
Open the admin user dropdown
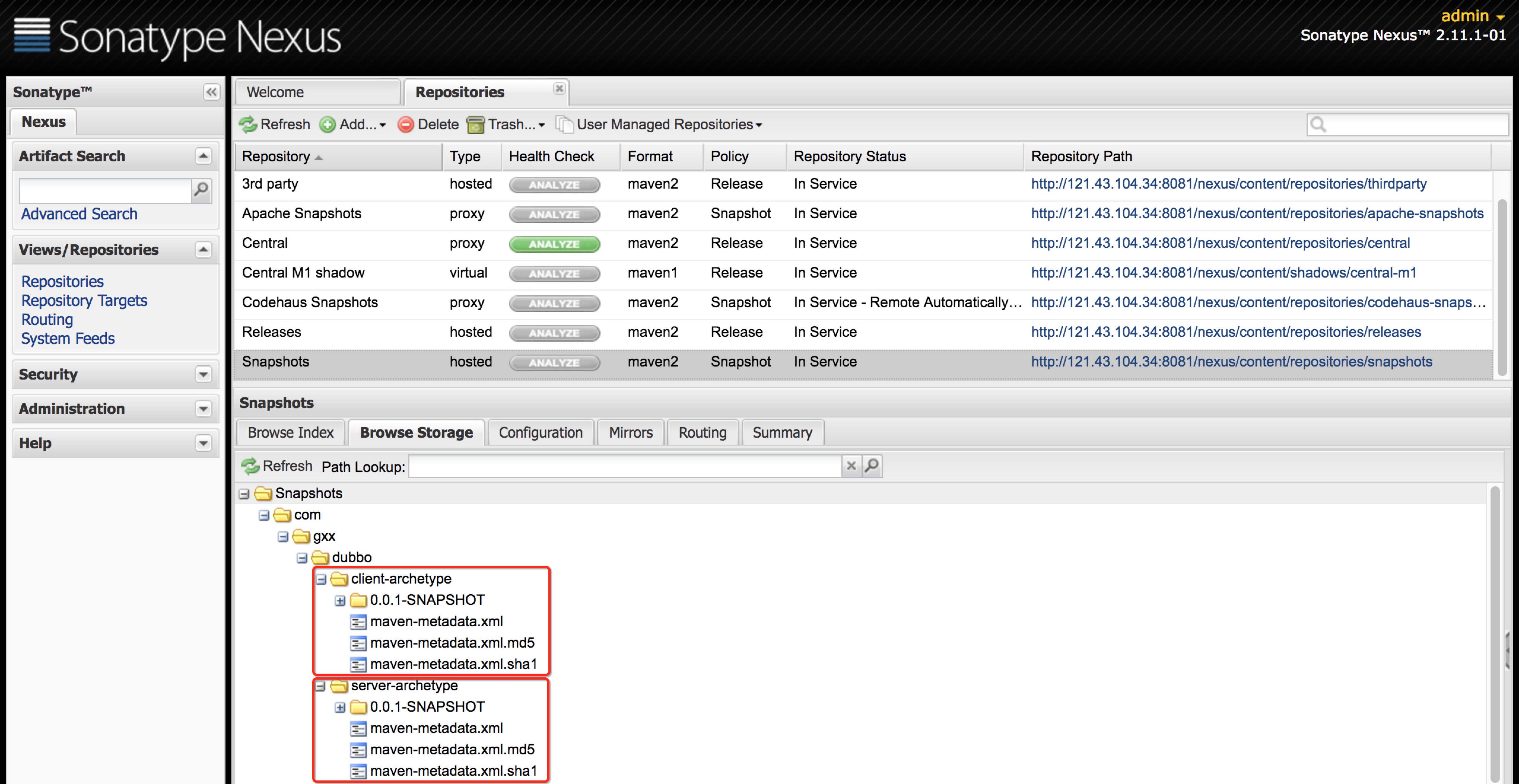coord(1472,16)
